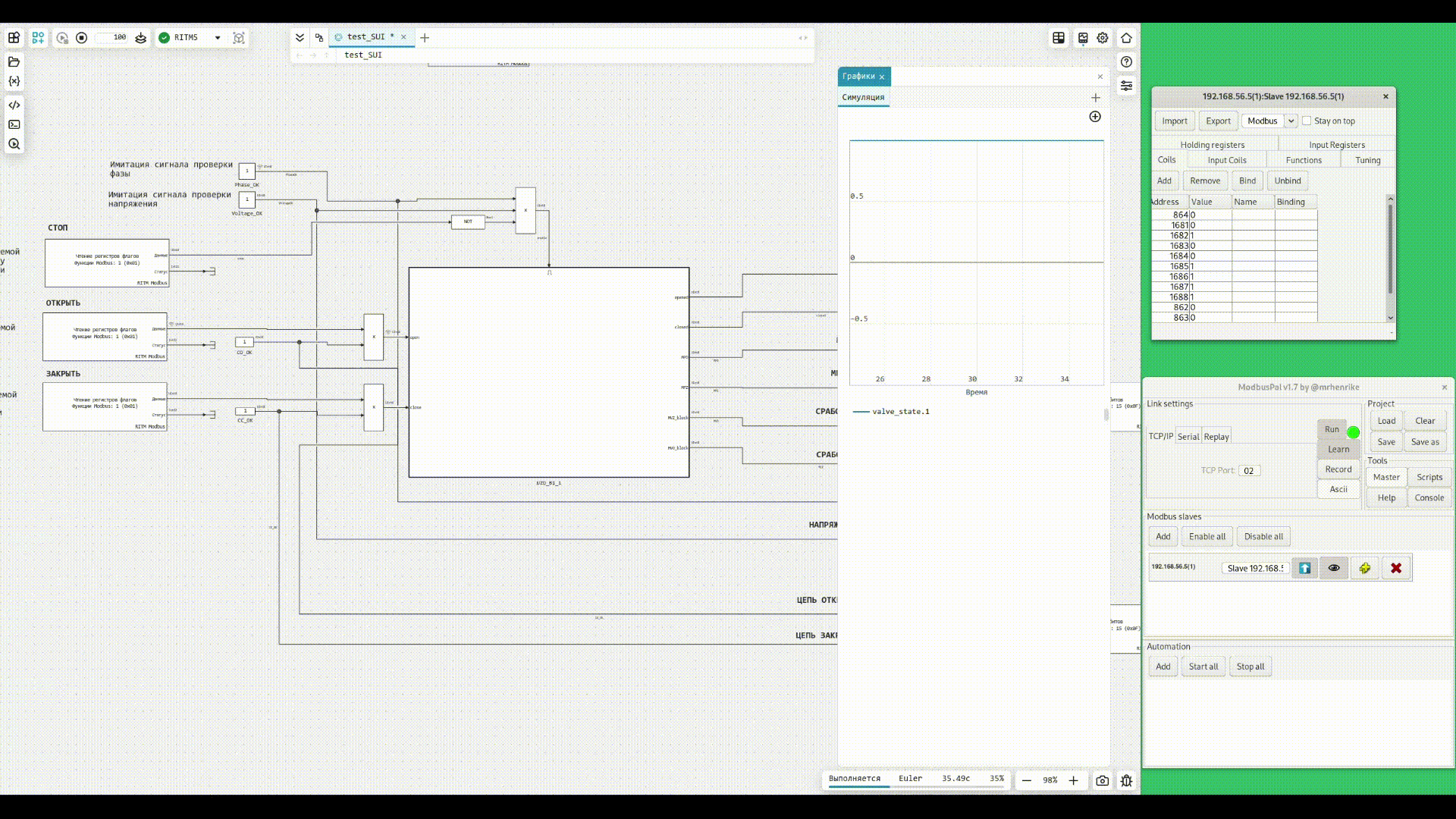Click the 3D cube view icon
The width and height of the screenshot is (1456, 819).
[x=239, y=37]
